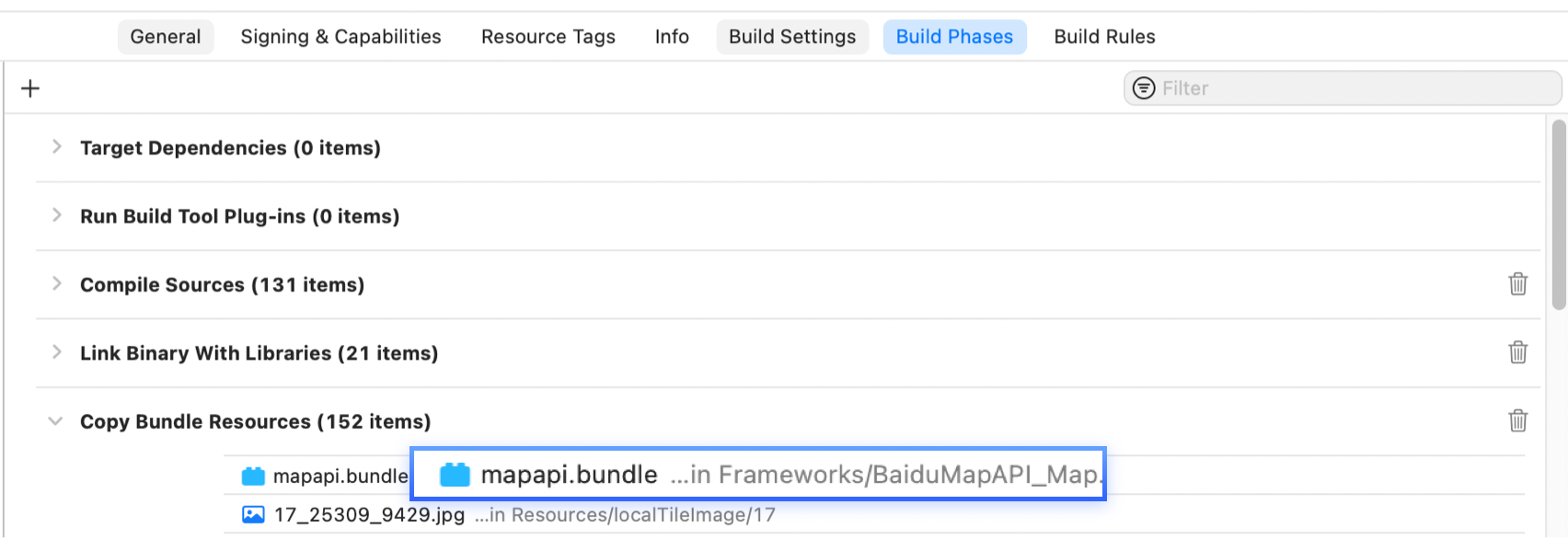
Task: Expand Link Binary With Libraries chevron
Action: (x=57, y=352)
